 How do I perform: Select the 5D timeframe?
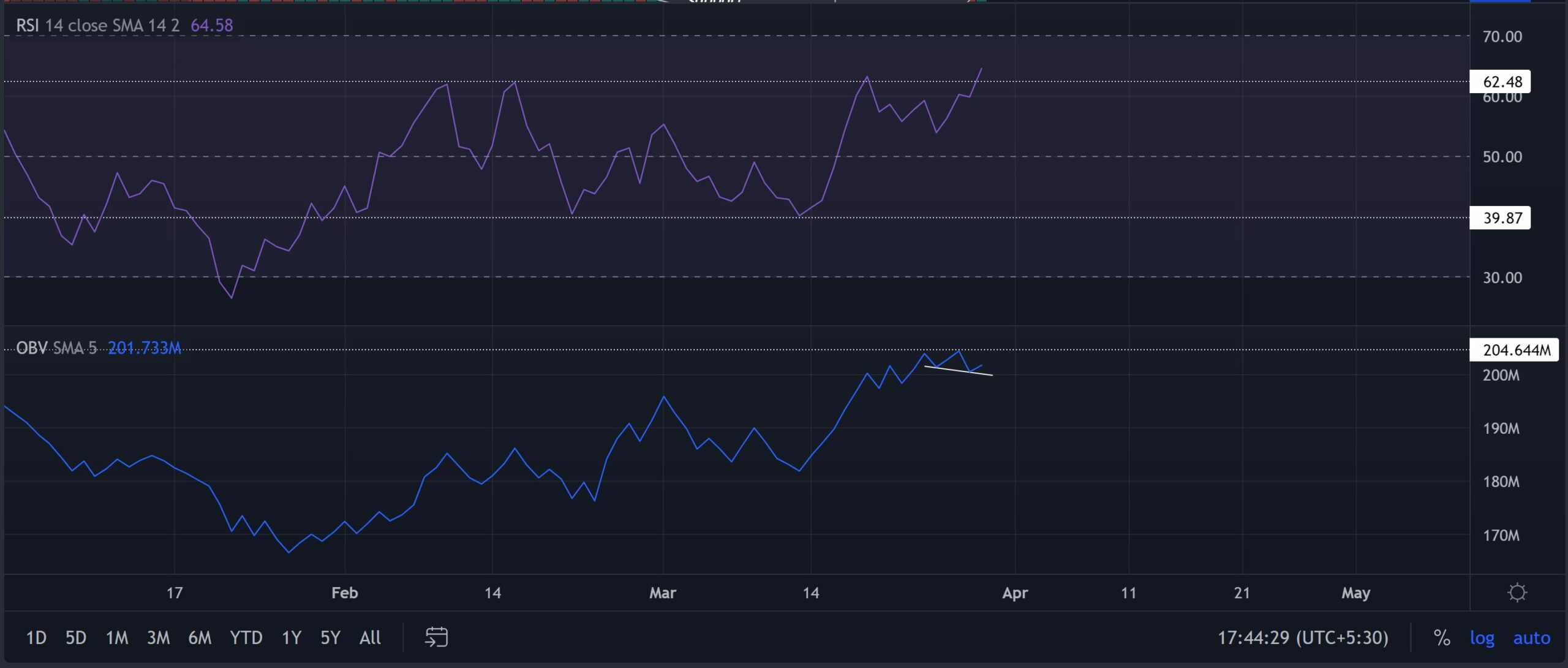pos(77,637)
